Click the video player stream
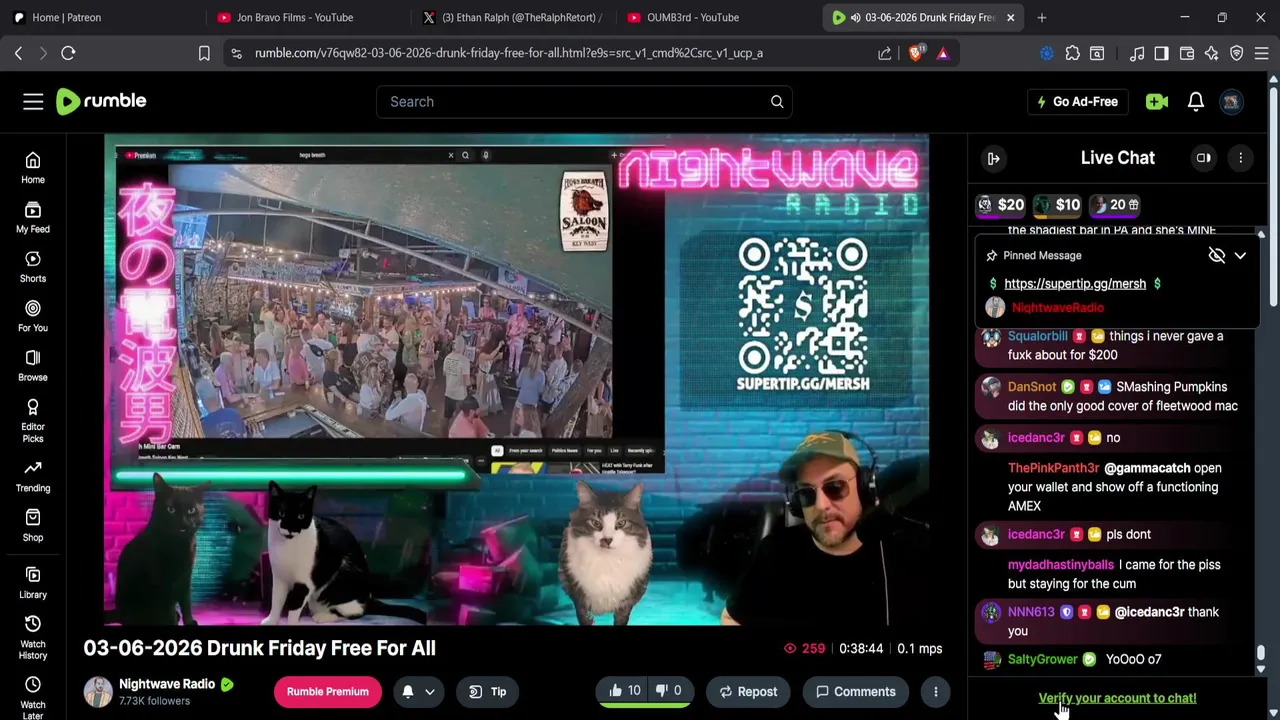This screenshot has width=1280, height=720. 516,380
